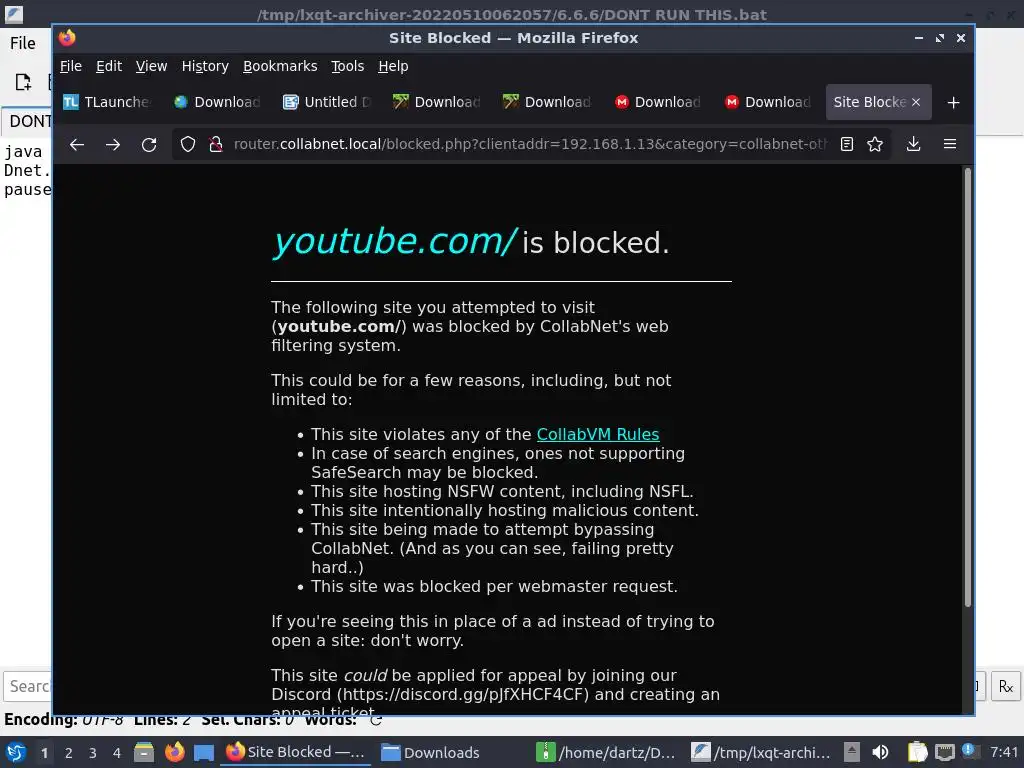This screenshot has width=1024, height=768.
Task: Bookmark this page with the star icon
Action: 875,144
